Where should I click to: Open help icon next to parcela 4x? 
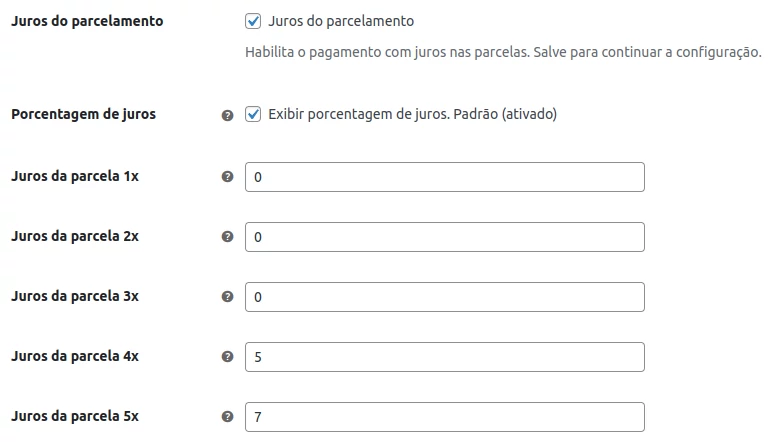click(227, 357)
